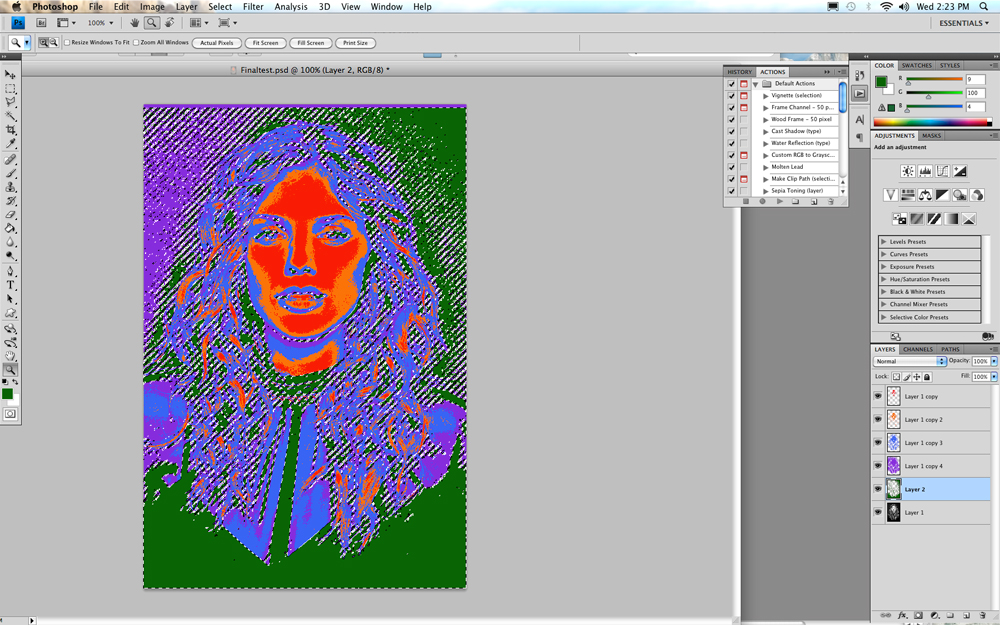
Task: Uncheck the Vignette (selection) action
Action: pyautogui.click(x=732, y=96)
